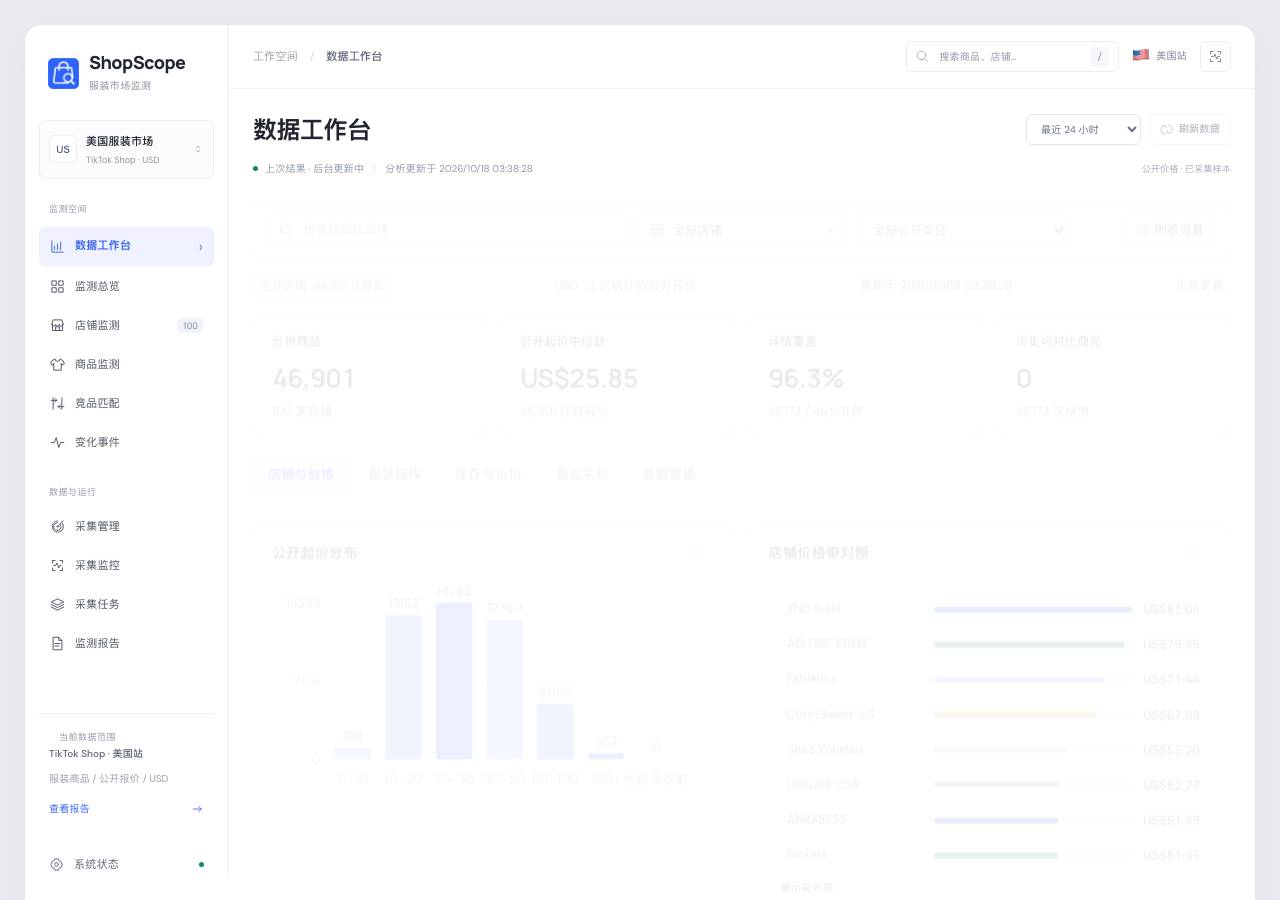This screenshot has height=900, width=1280.
Task: Click the ShopScope shopping bag logo
Action: click(63, 73)
